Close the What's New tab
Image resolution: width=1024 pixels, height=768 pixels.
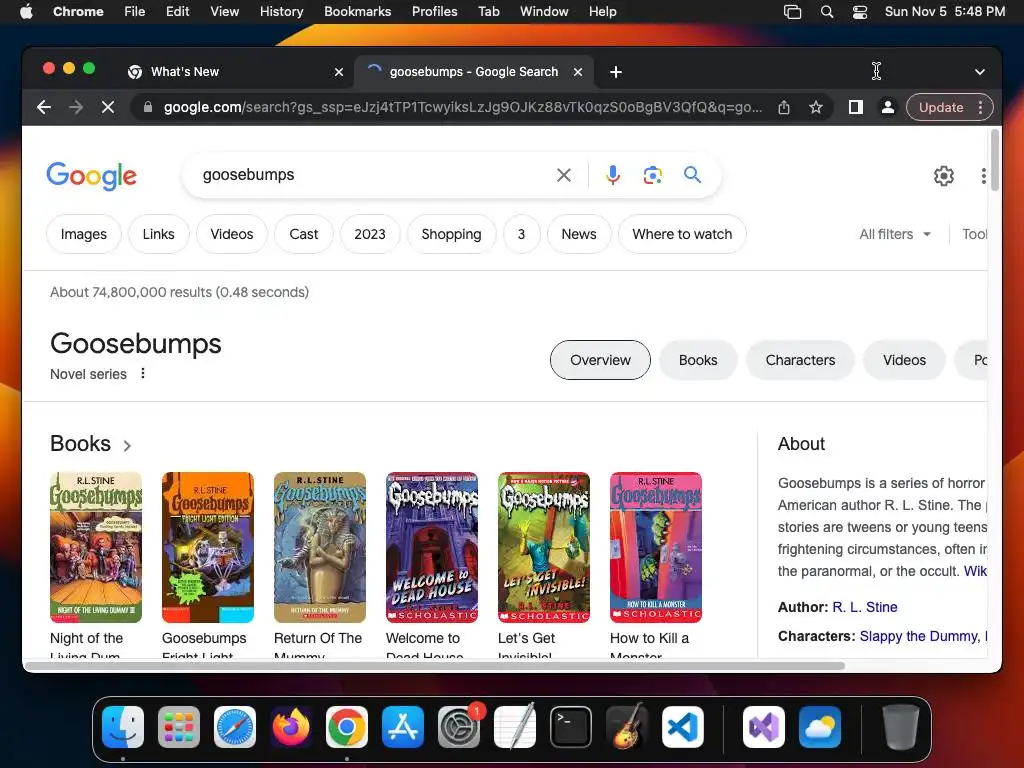[x=339, y=72]
